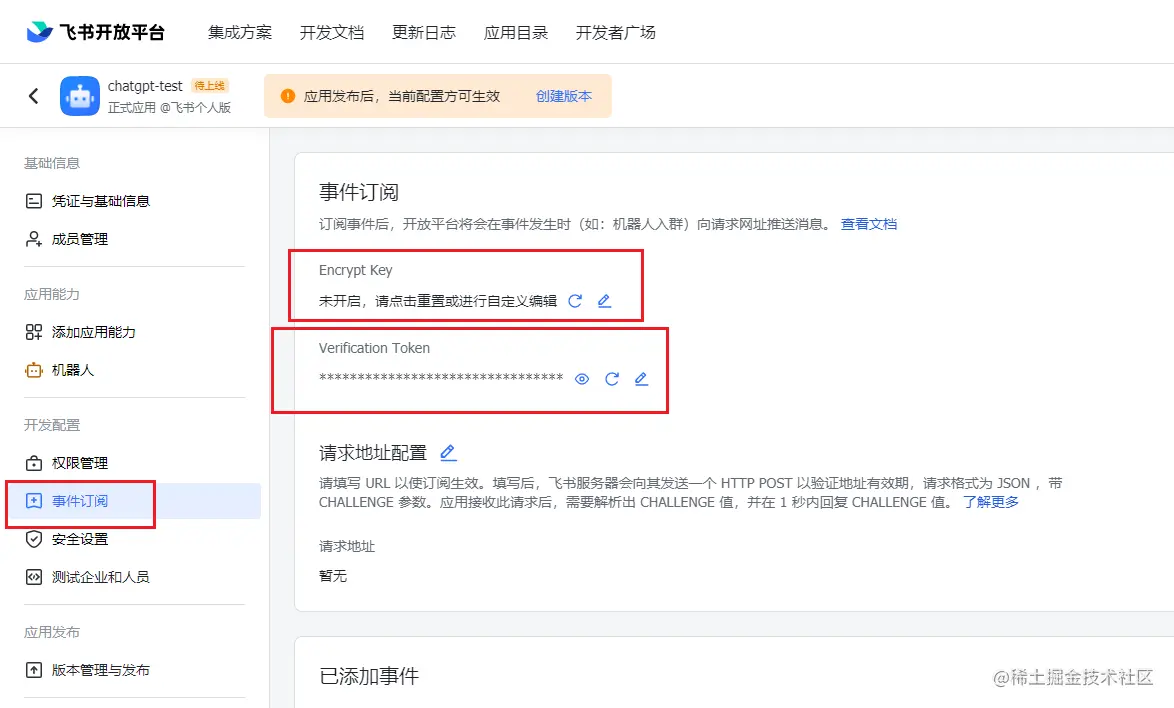The width and height of the screenshot is (1174, 708).
Task: Go back using the left arrow
Action: click(x=34, y=96)
